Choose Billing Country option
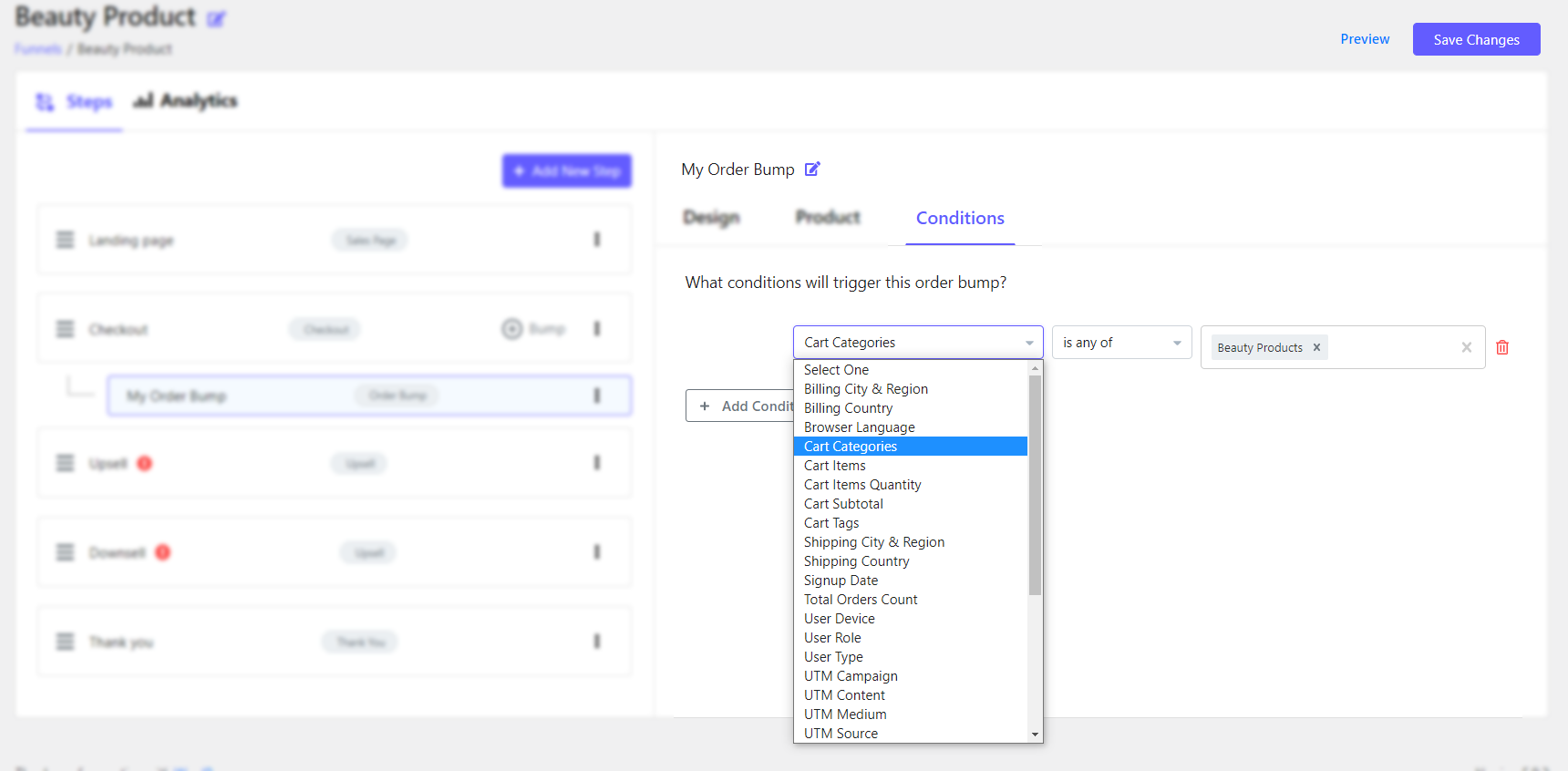Viewport: 1568px width, 771px height. [x=911, y=408]
